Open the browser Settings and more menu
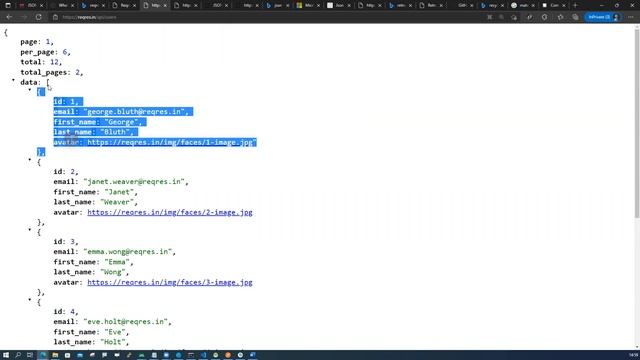Screen dimensions: 640x360 pyautogui.click(x=631, y=17)
